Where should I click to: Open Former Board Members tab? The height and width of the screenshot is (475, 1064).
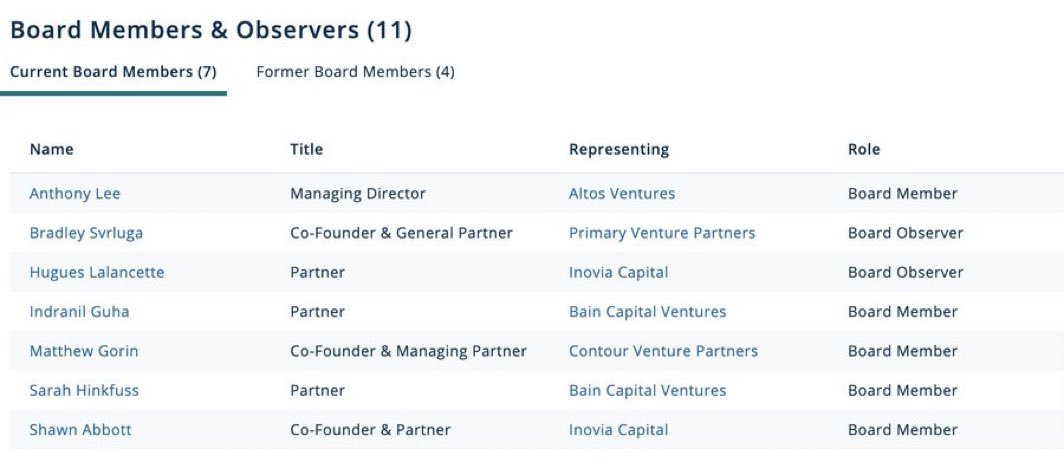(x=355, y=72)
